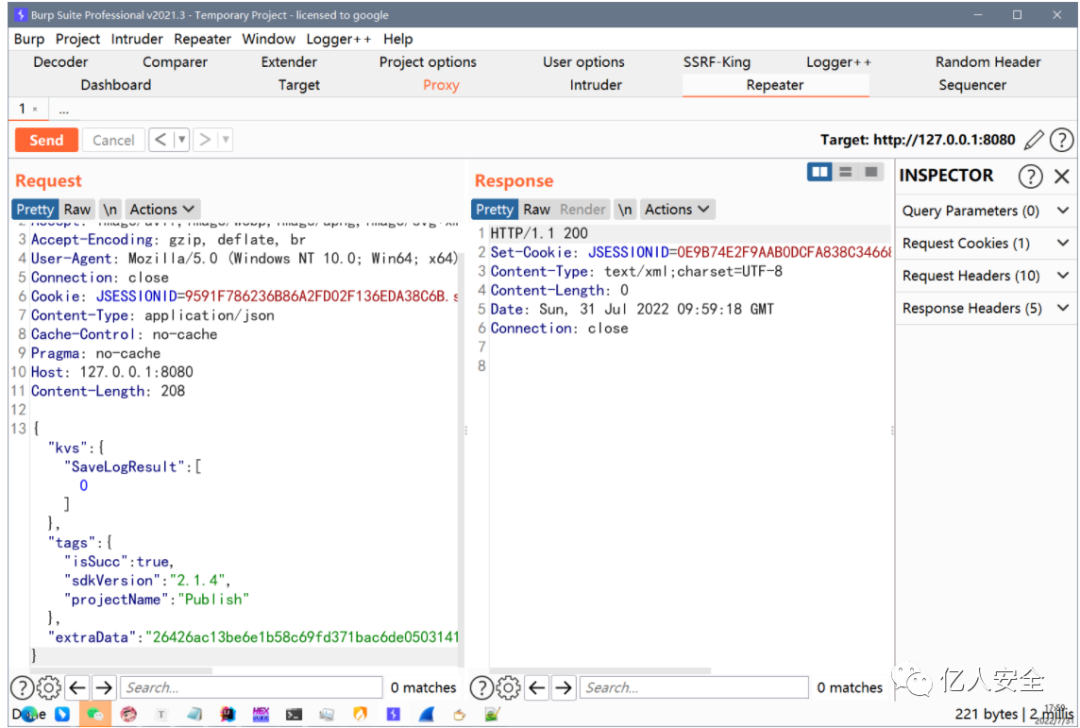
Task: Open Response search settings gear
Action: (508, 687)
